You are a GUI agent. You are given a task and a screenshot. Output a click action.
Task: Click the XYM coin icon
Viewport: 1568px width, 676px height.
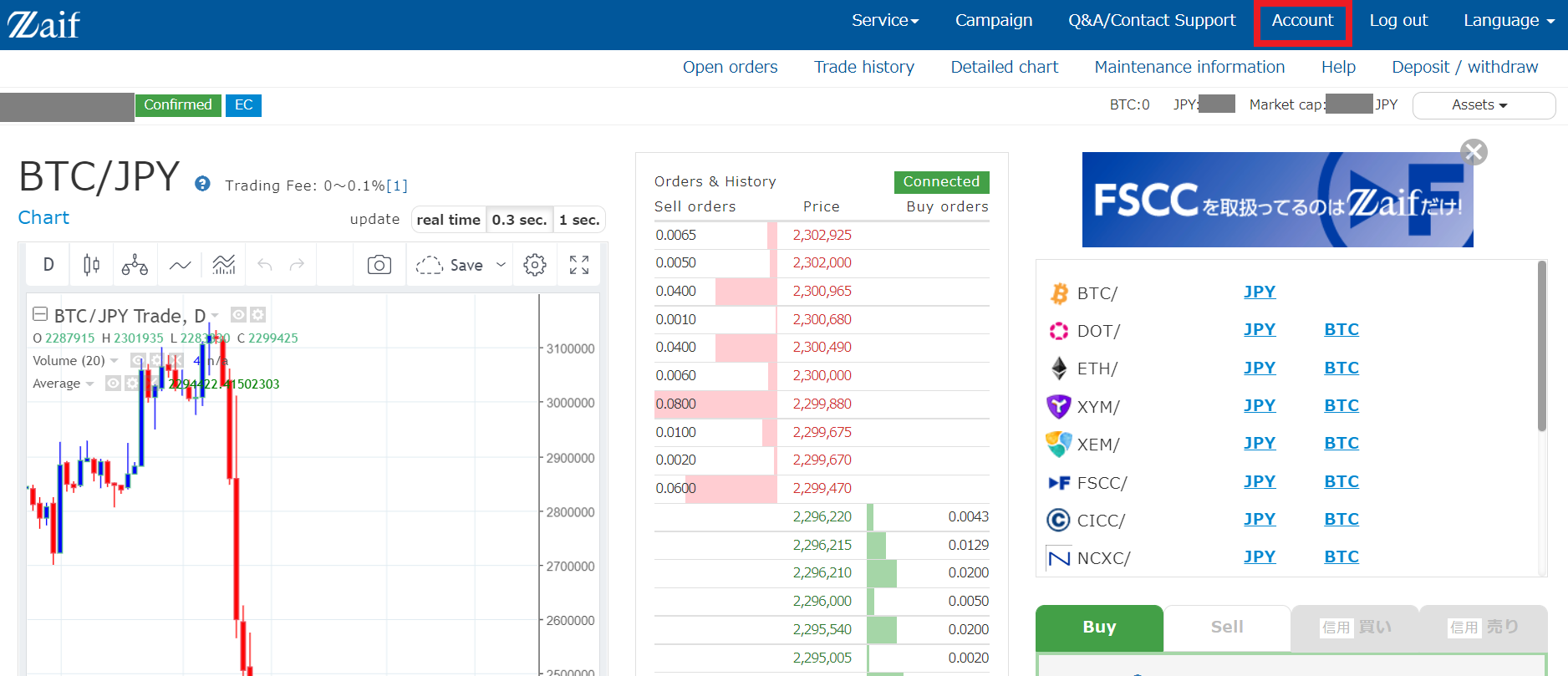tap(1059, 406)
